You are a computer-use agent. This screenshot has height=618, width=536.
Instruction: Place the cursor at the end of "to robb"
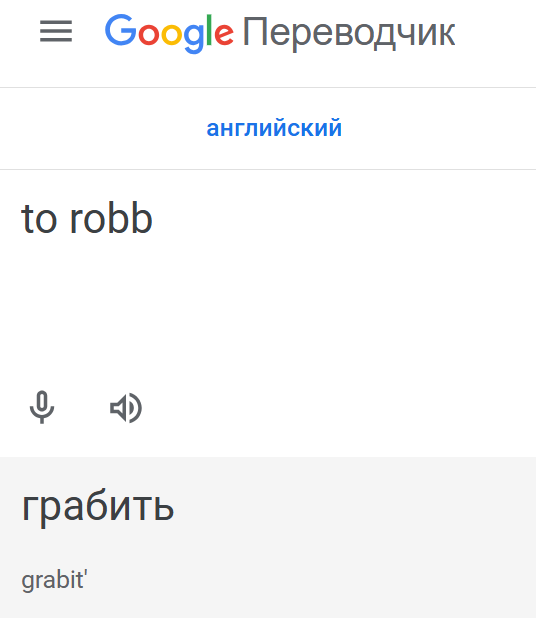[x=153, y=218]
